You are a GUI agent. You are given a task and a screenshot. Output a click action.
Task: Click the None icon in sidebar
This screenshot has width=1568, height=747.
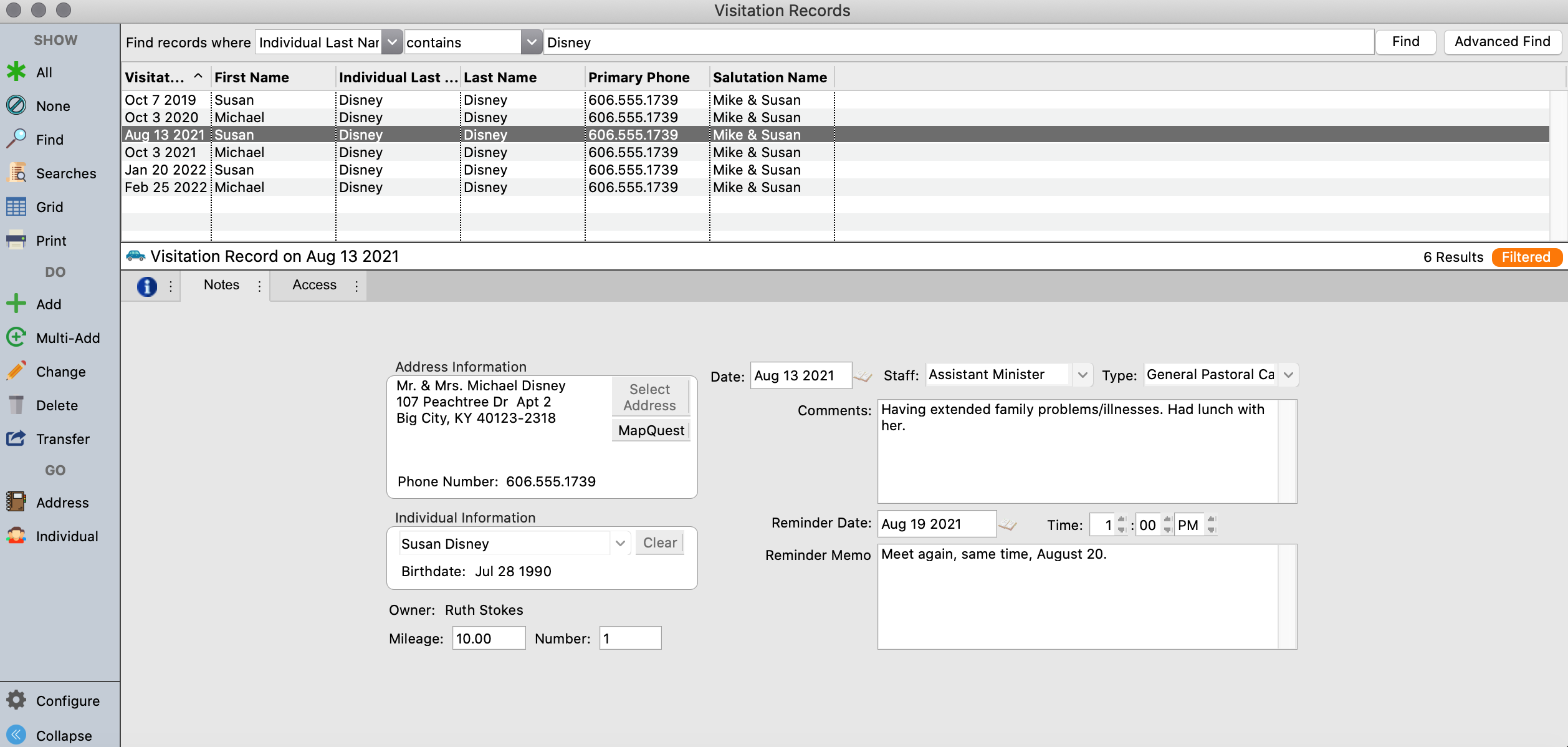(x=16, y=105)
